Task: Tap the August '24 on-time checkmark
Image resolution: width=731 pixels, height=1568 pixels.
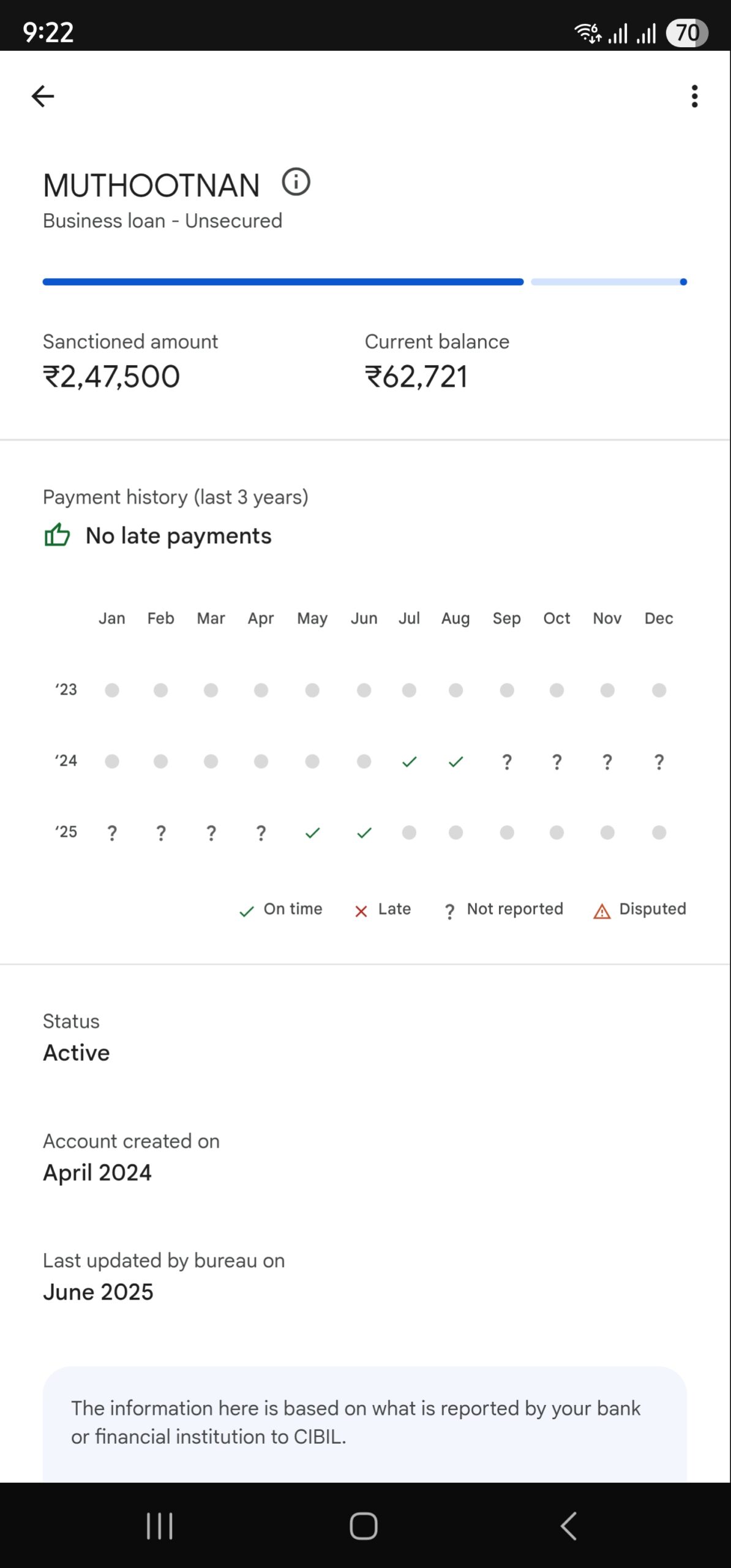Action: pos(455,761)
